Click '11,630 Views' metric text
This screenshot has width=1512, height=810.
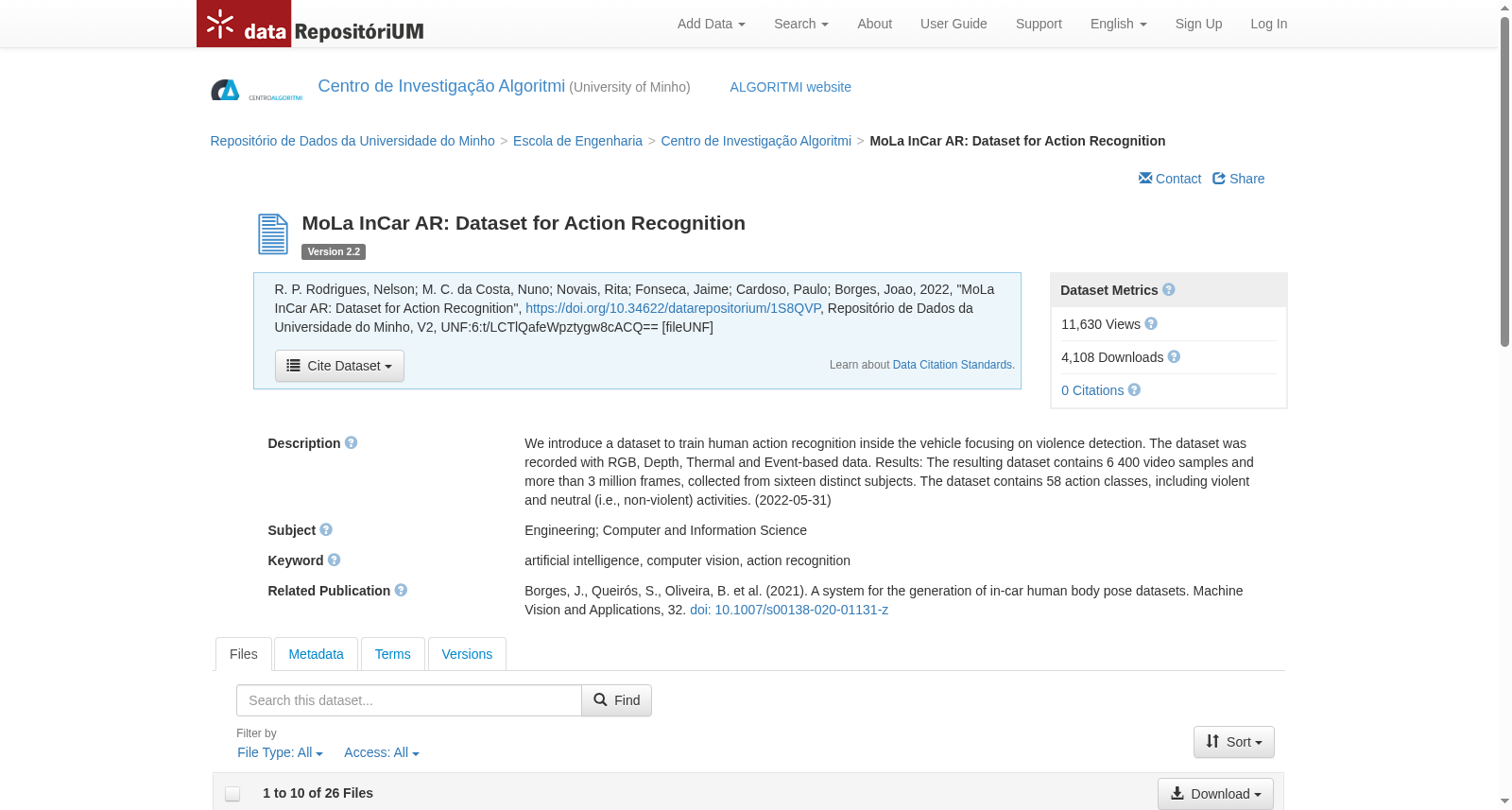(x=1101, y=324)
